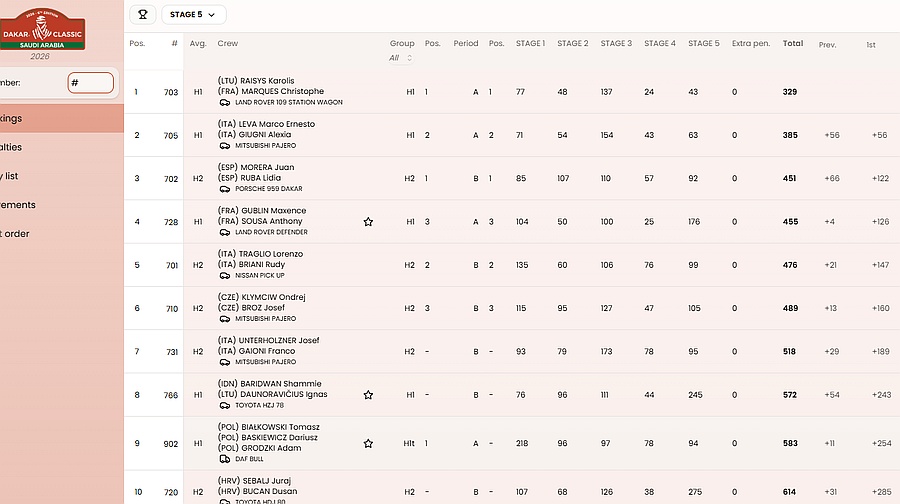Image resolution: width=900 pixels, height=504 pixels.
Task: Open the STAGE 5 dropdown
Action: click(x=193, y=14)
